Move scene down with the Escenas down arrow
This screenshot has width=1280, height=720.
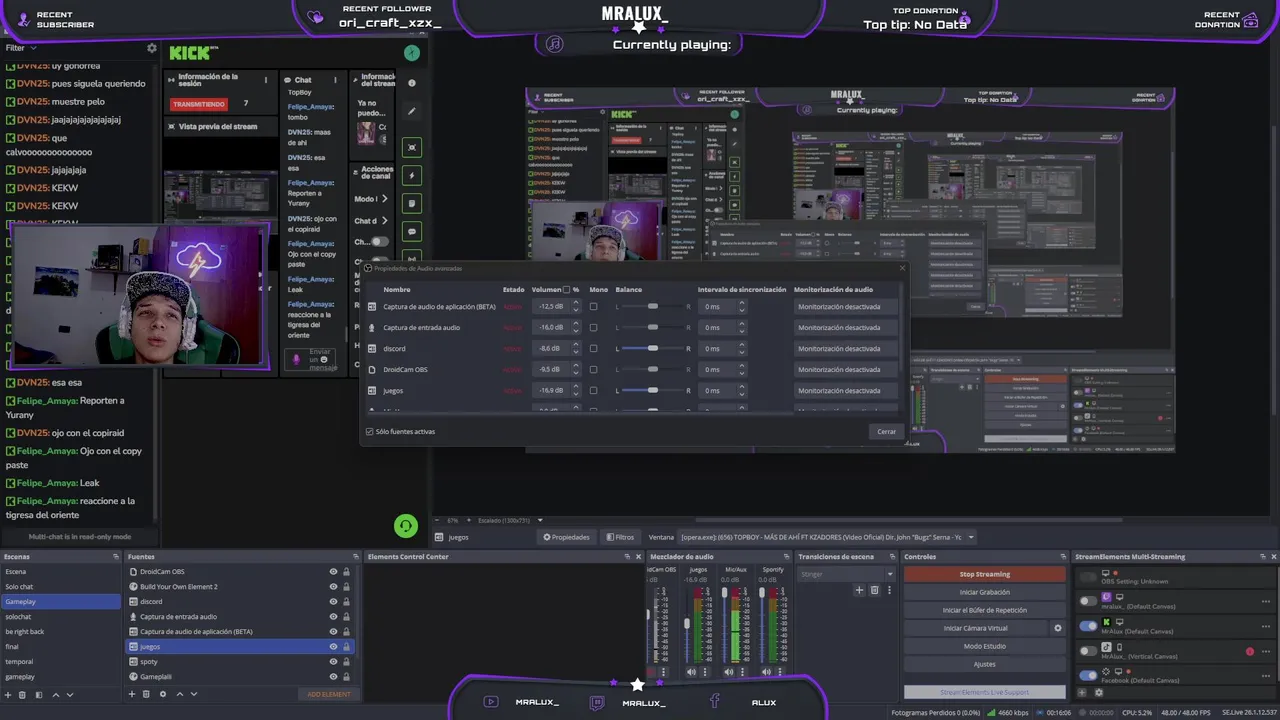(x=70, y=694)
